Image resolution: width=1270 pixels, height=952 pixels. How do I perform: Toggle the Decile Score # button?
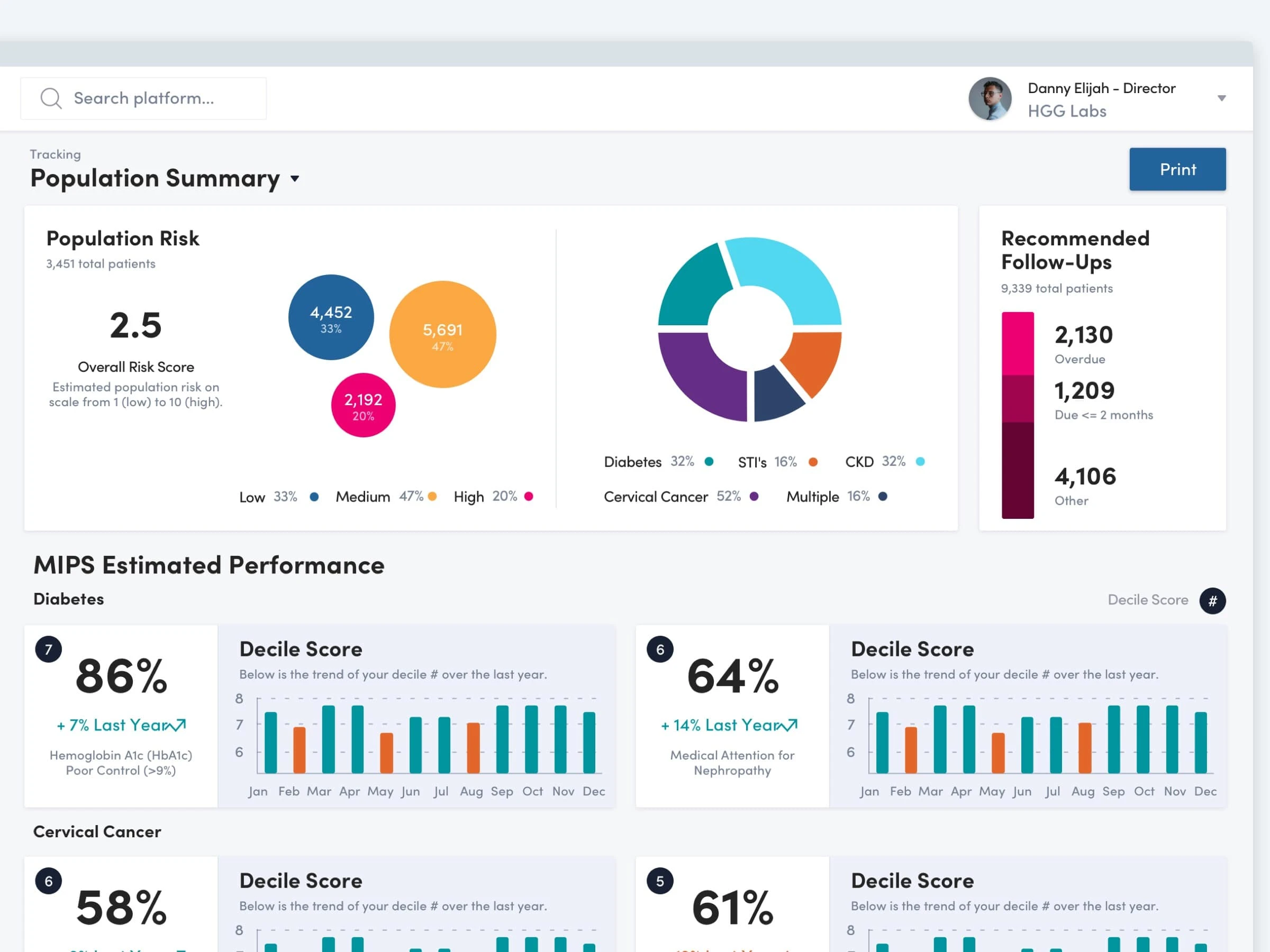pyautogui.click(x=1213, y=601)
